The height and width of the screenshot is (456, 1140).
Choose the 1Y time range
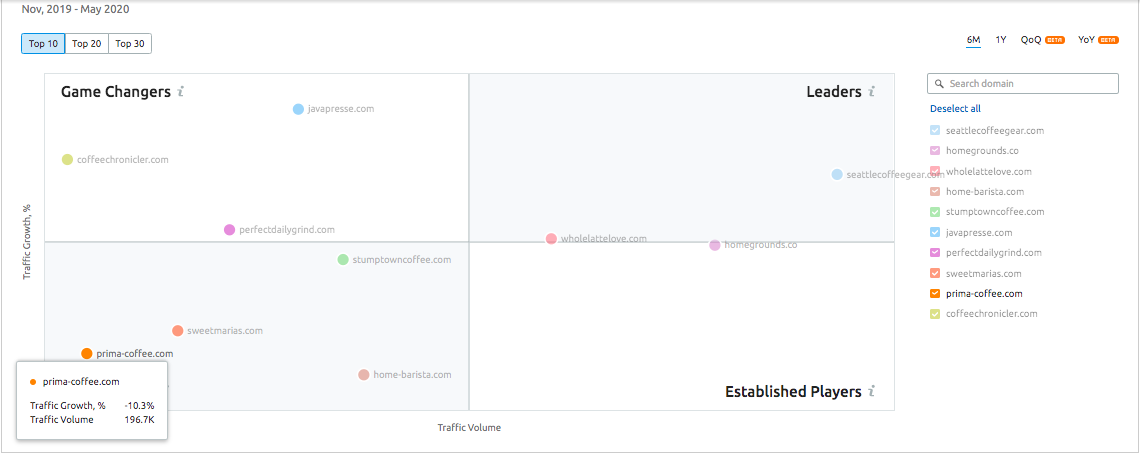(x=1001, y=40)
